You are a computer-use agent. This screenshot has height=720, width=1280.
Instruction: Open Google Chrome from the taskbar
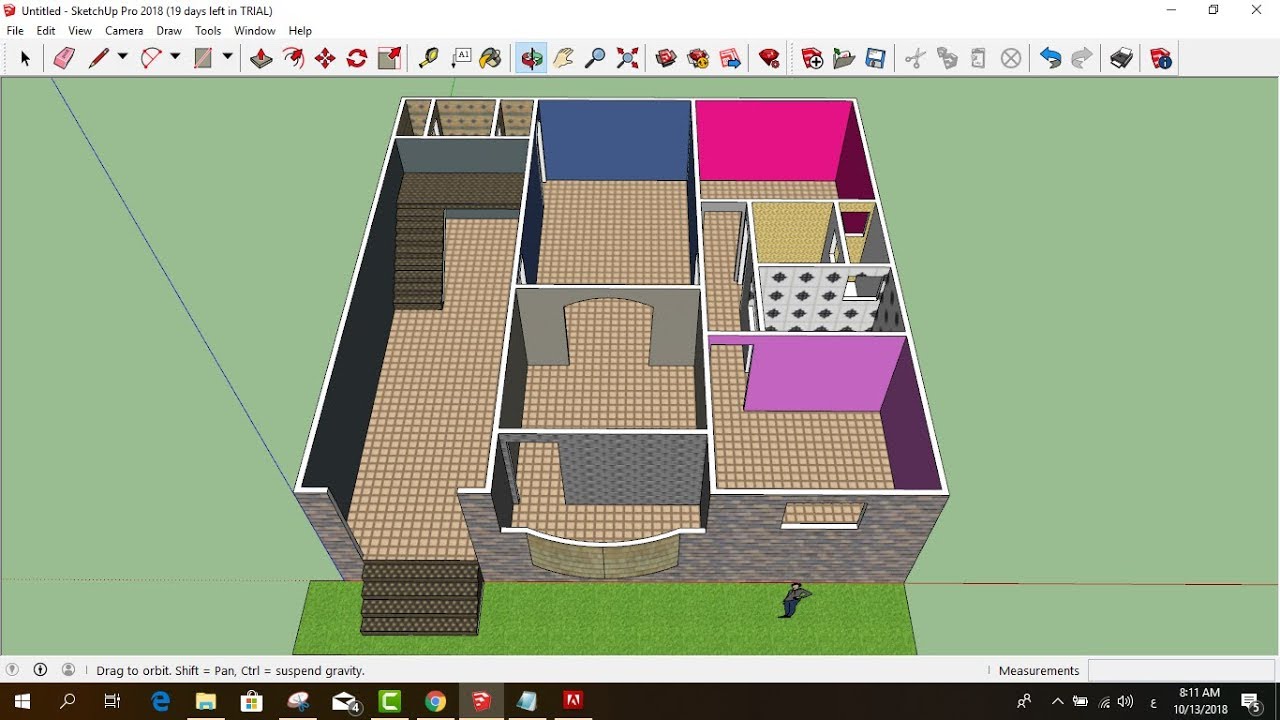(x=435, y=701)
